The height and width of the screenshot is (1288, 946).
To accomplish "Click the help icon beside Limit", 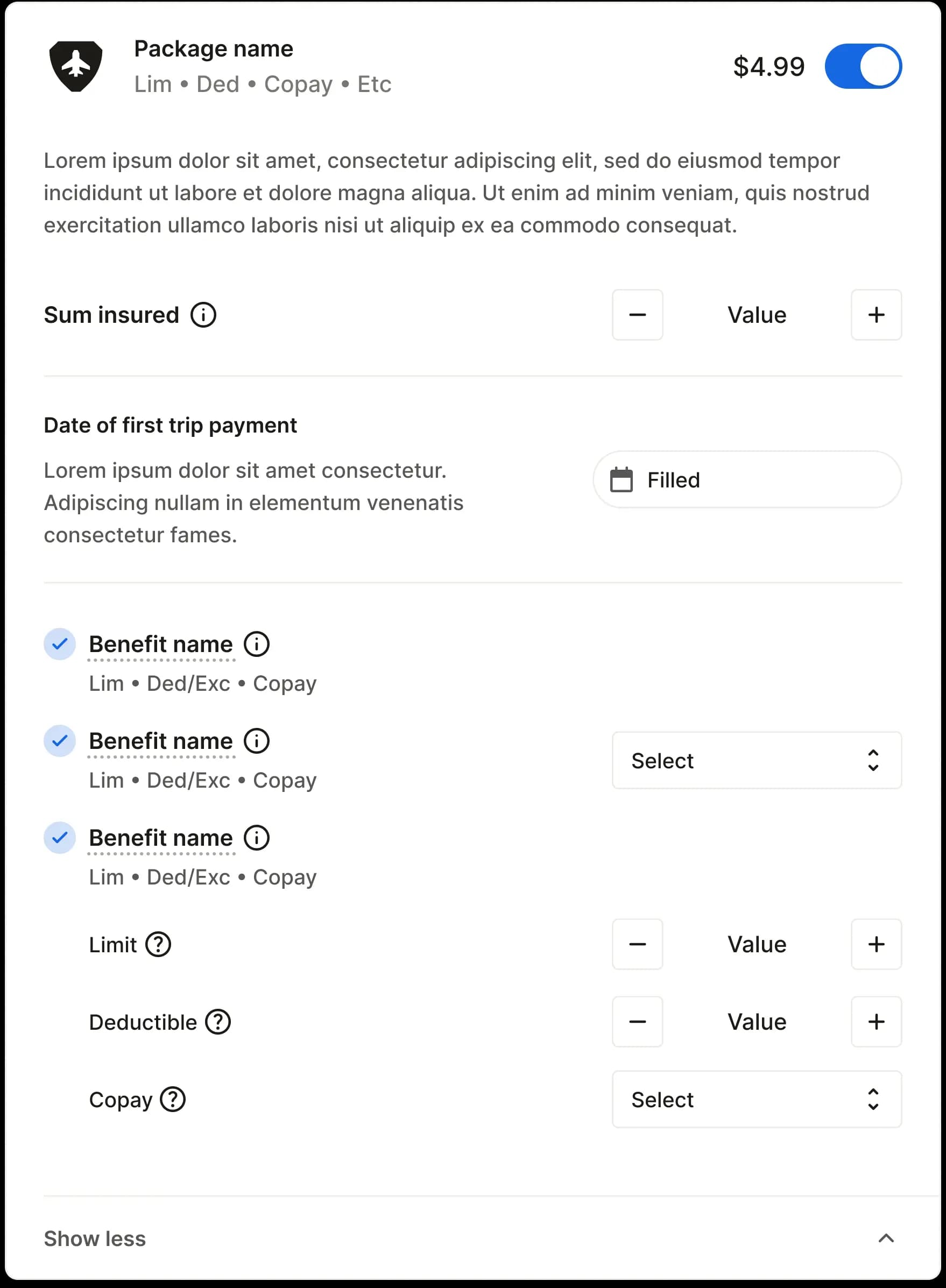I will tap(158, 945).
